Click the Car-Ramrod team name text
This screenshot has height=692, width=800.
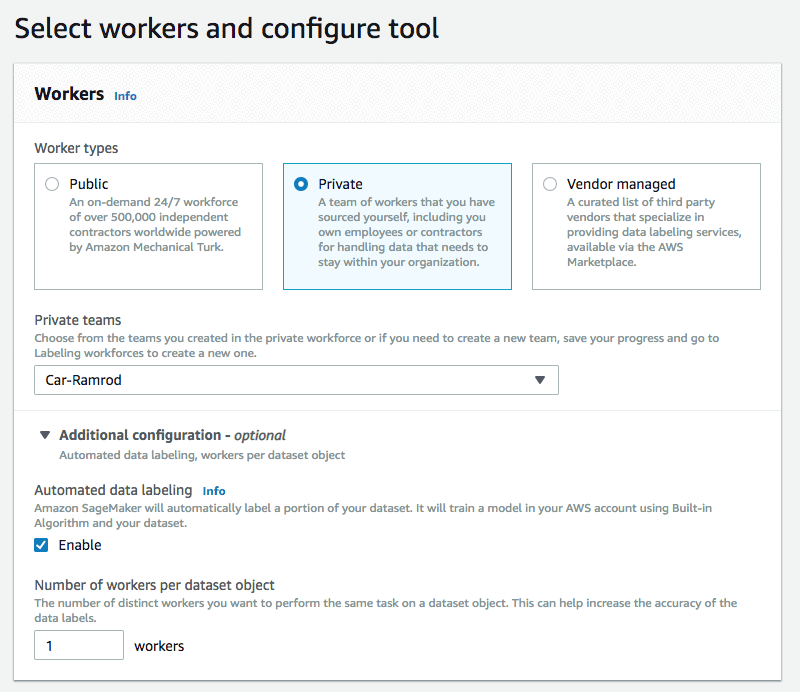84,380
